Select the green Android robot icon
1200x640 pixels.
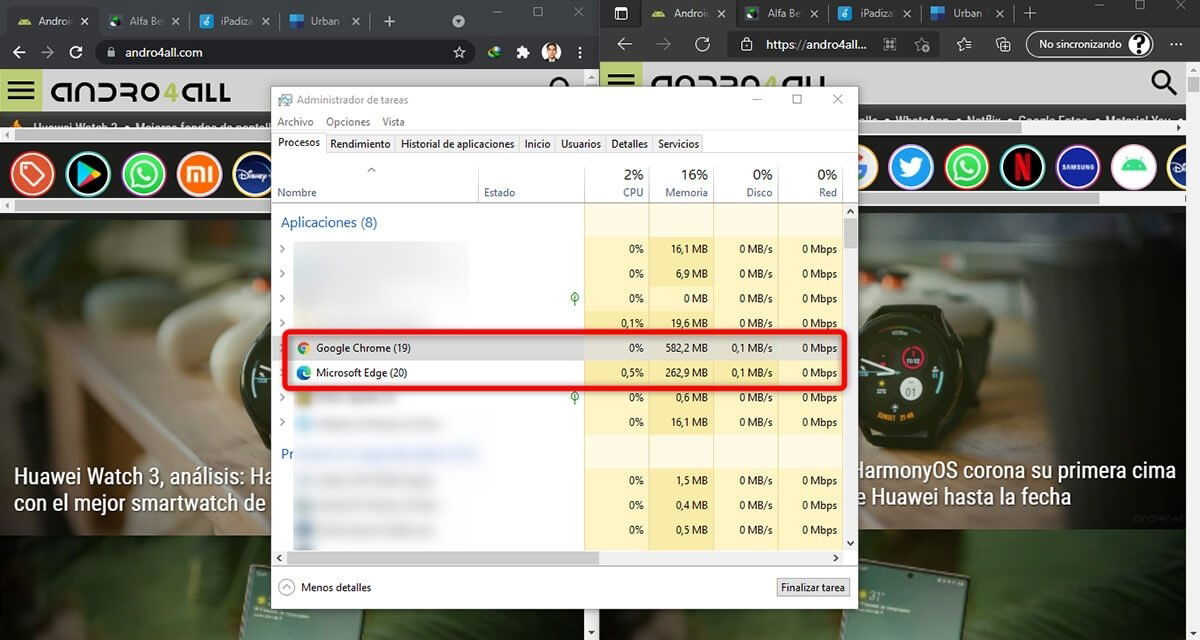tap(1133, 167)
